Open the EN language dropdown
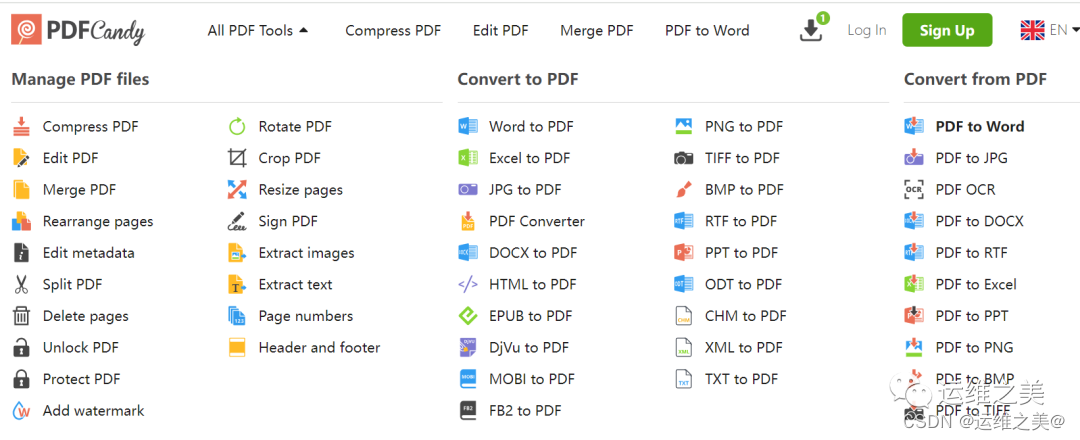 click(1050, 30)
